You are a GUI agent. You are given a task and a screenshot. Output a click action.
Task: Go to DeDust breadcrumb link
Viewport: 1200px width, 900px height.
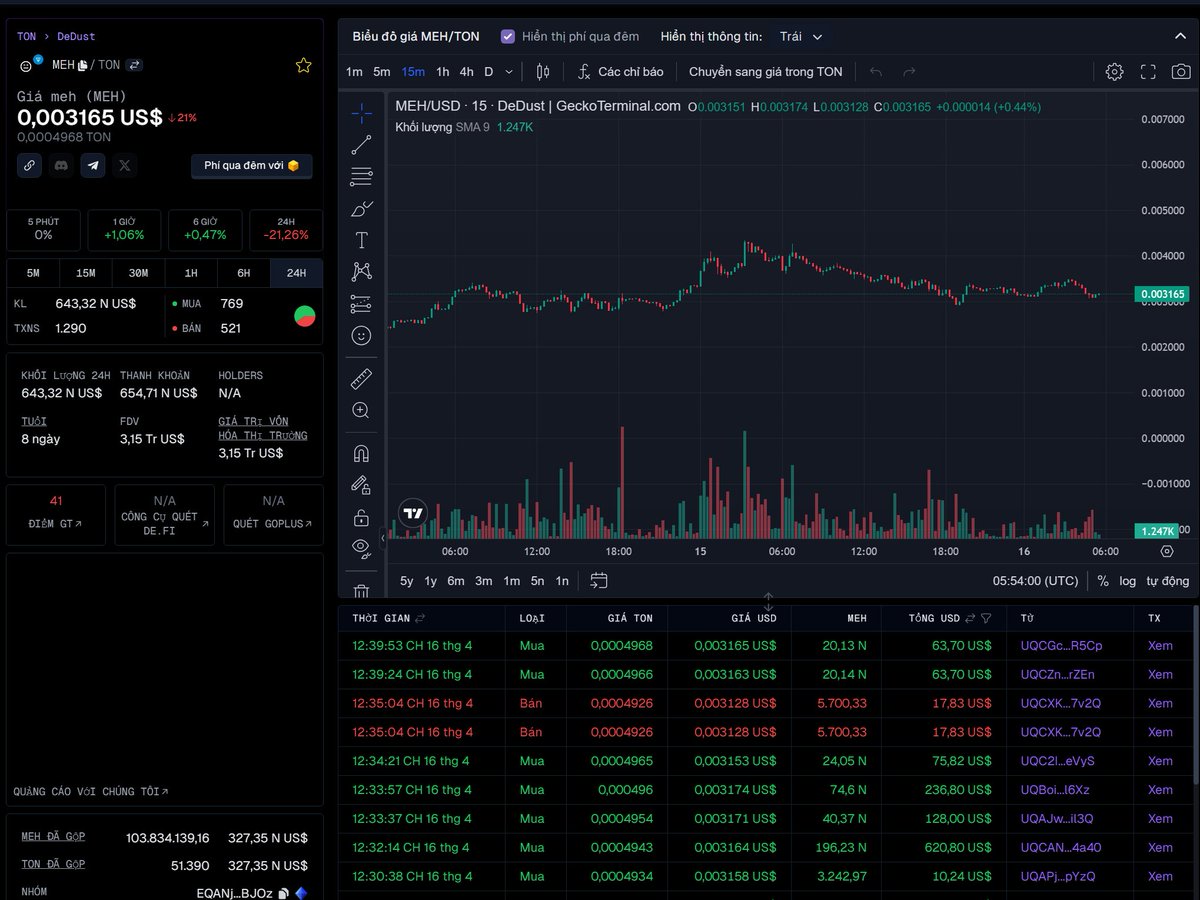pos(76,36)
